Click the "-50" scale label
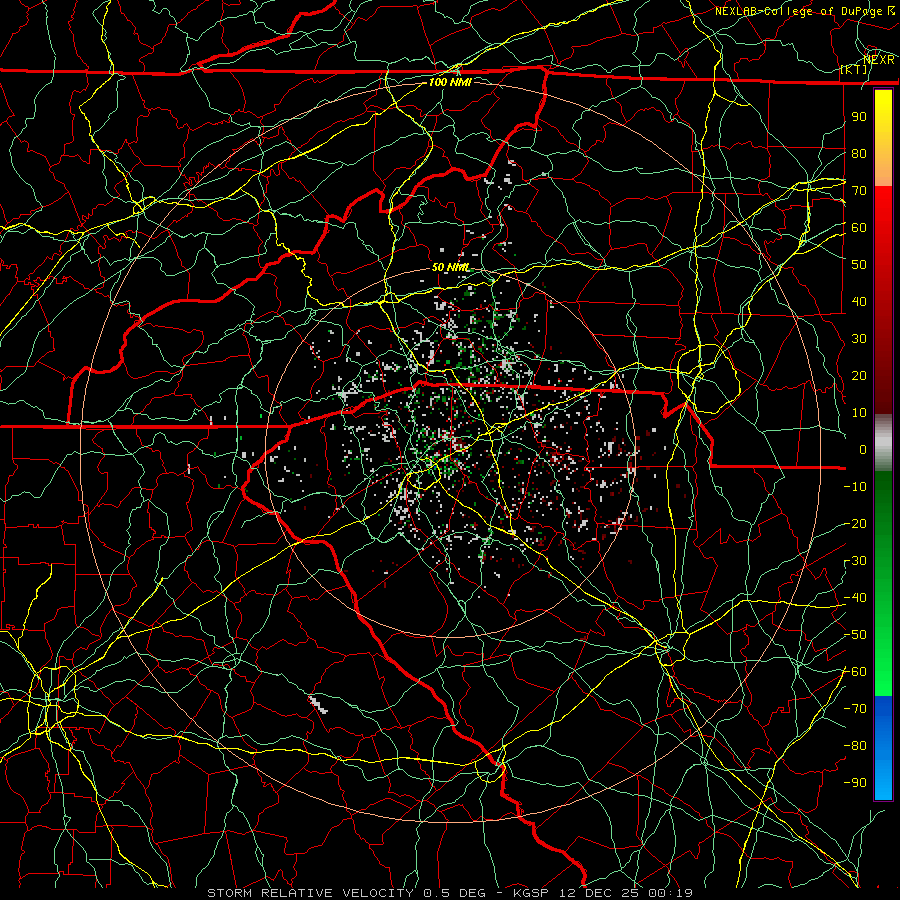Viewport: 900px width, 900px height. tap(855, 635)
